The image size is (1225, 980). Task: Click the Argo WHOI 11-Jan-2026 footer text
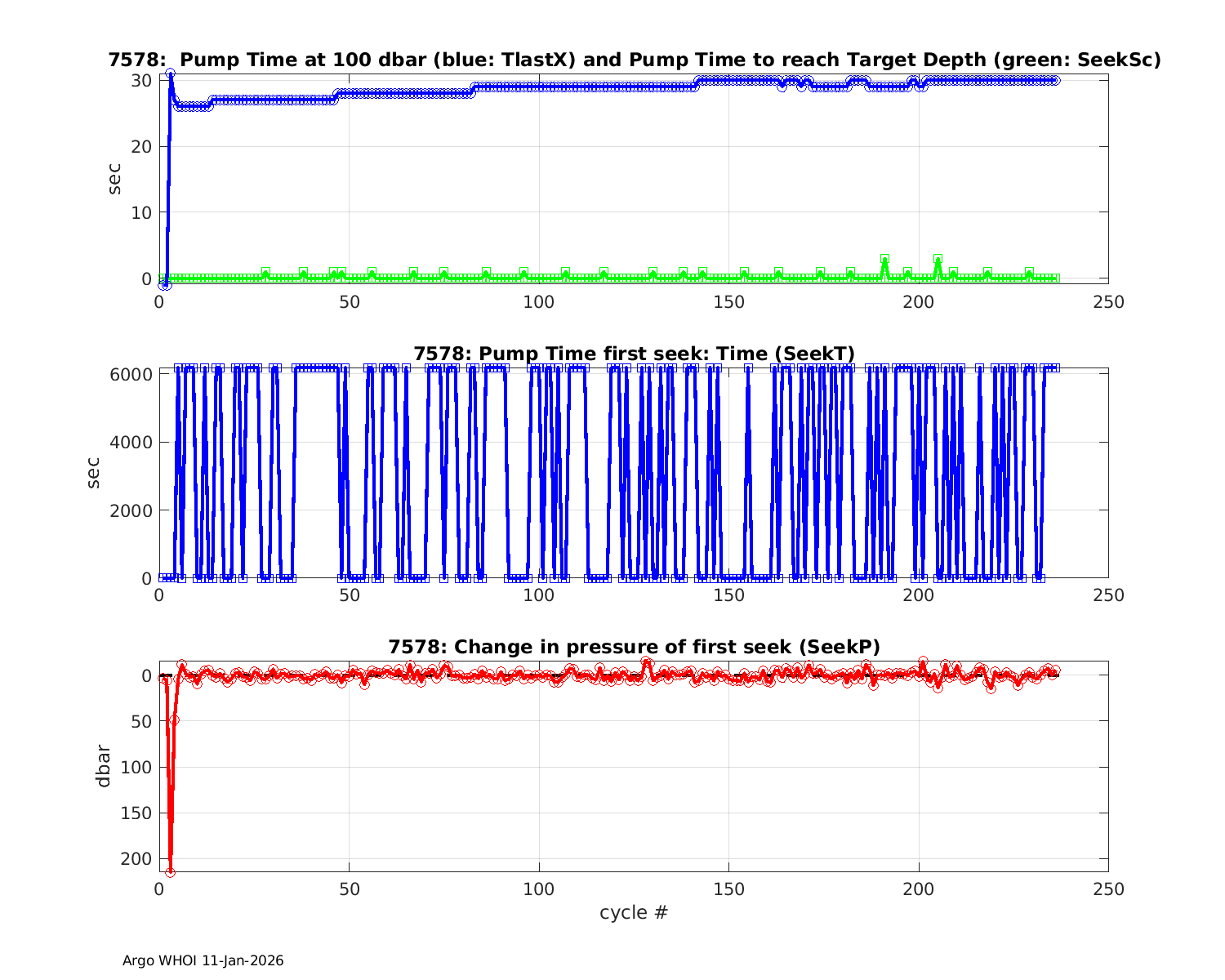[x=203, y=960]
